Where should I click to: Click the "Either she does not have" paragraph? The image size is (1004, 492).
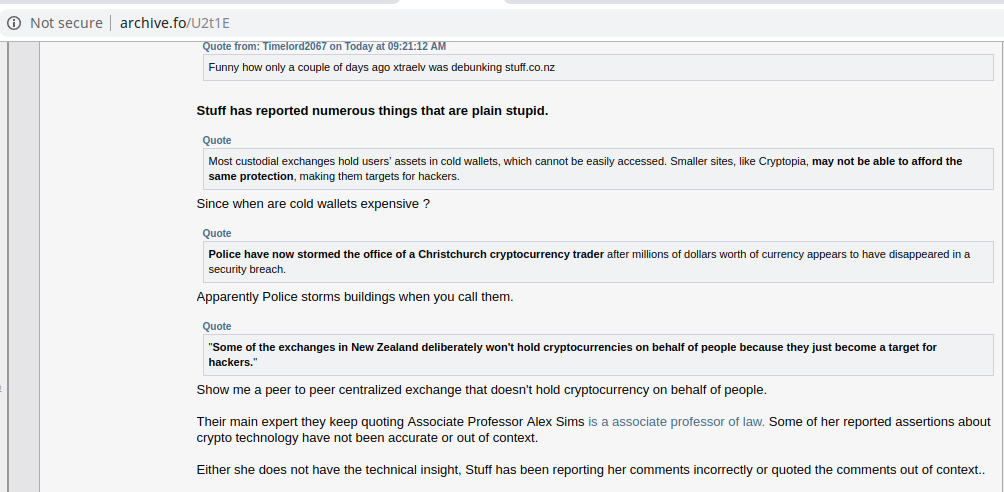(x=591, y=470)
